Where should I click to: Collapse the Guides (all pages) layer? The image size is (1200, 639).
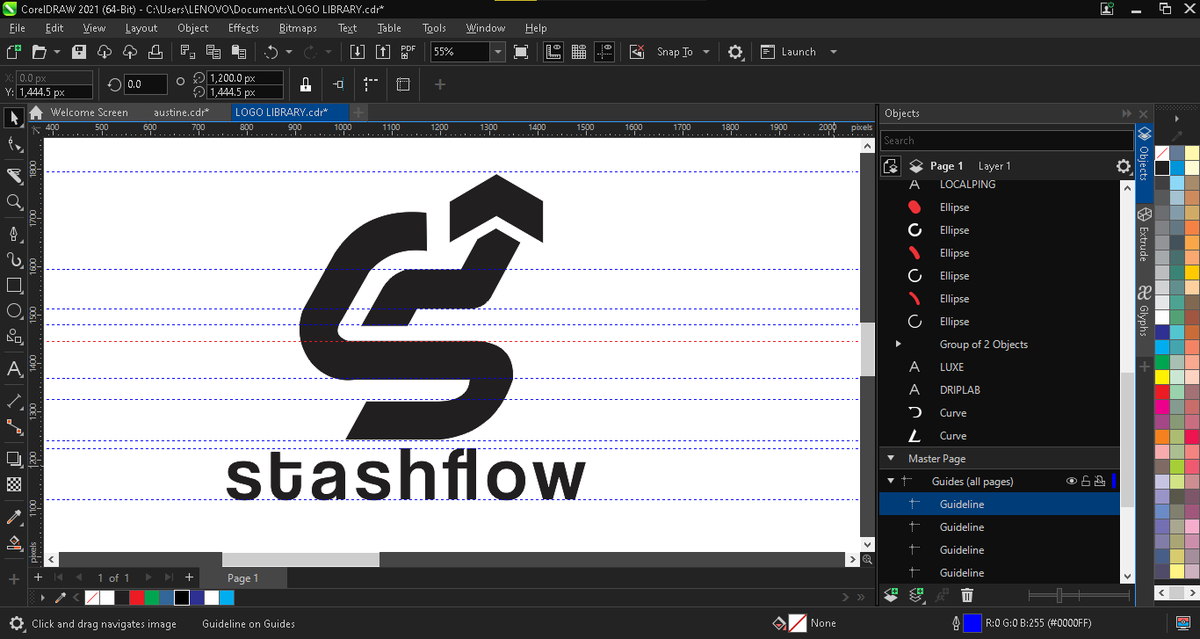[x=890, y=481]
